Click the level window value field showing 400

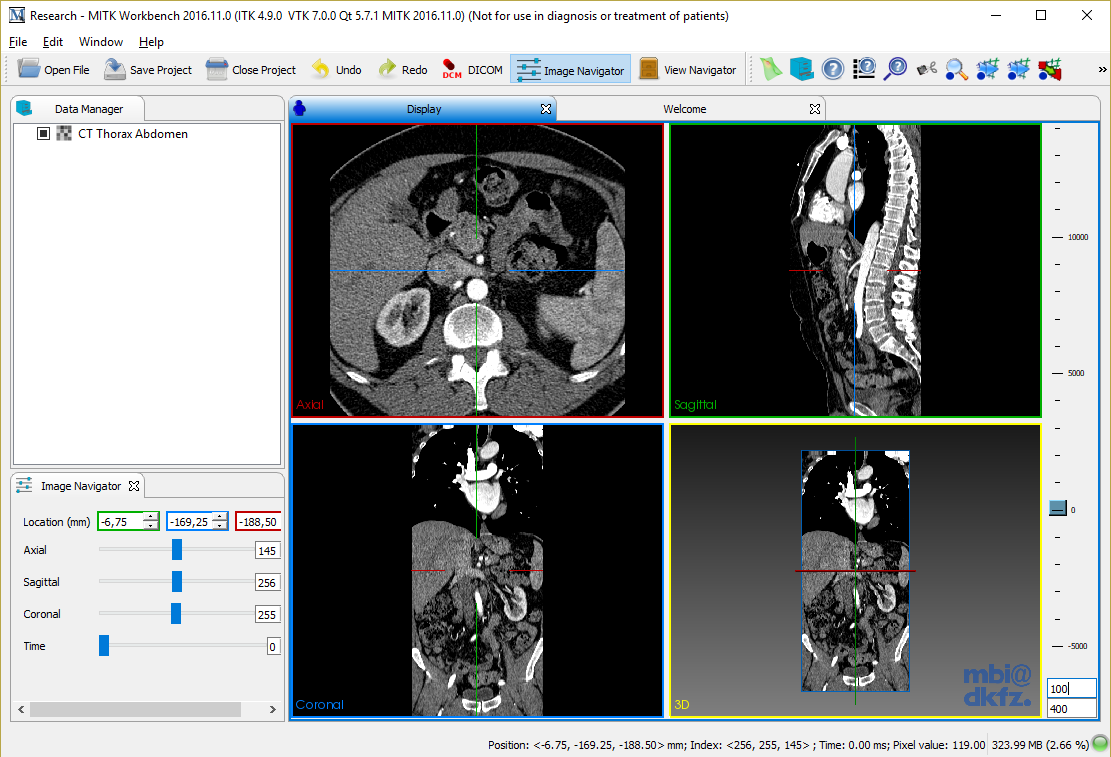coord(1071,709)
